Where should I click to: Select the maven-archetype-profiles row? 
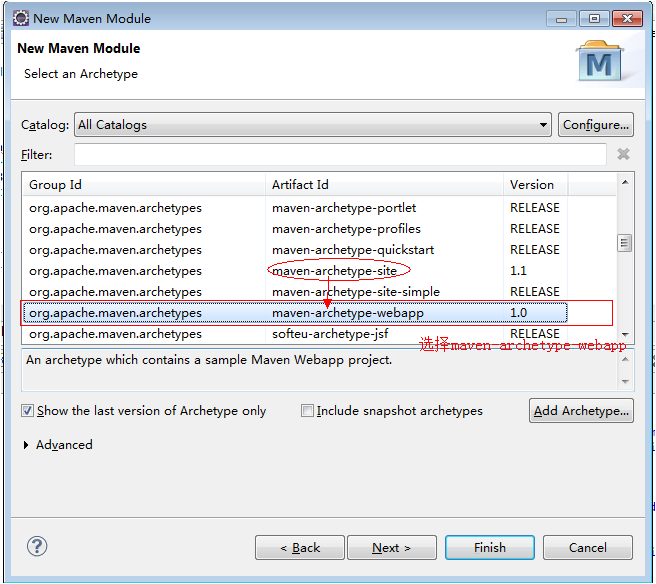pos(295,229)
